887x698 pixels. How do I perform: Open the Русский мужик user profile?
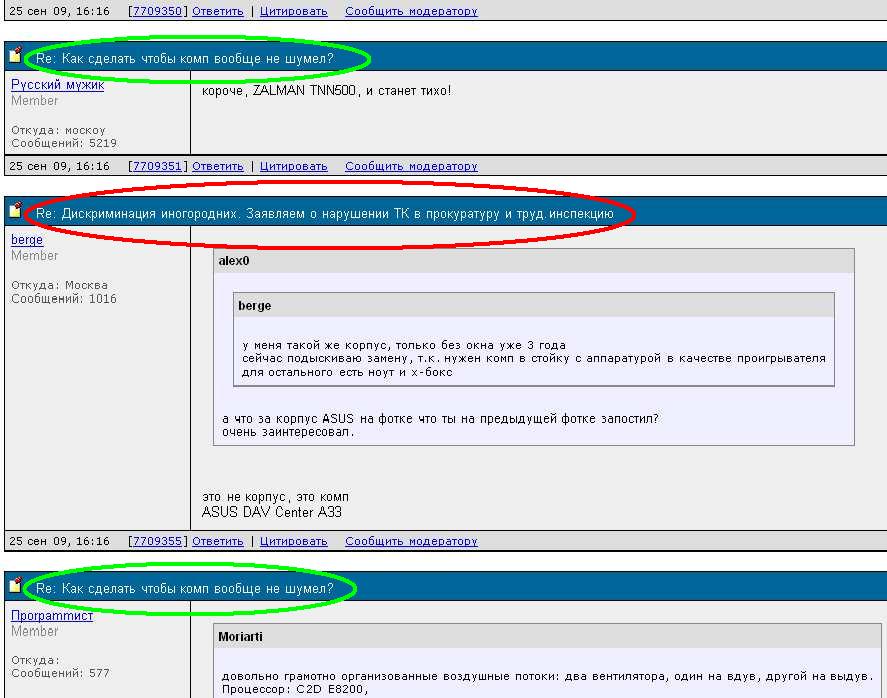[57, 85]
